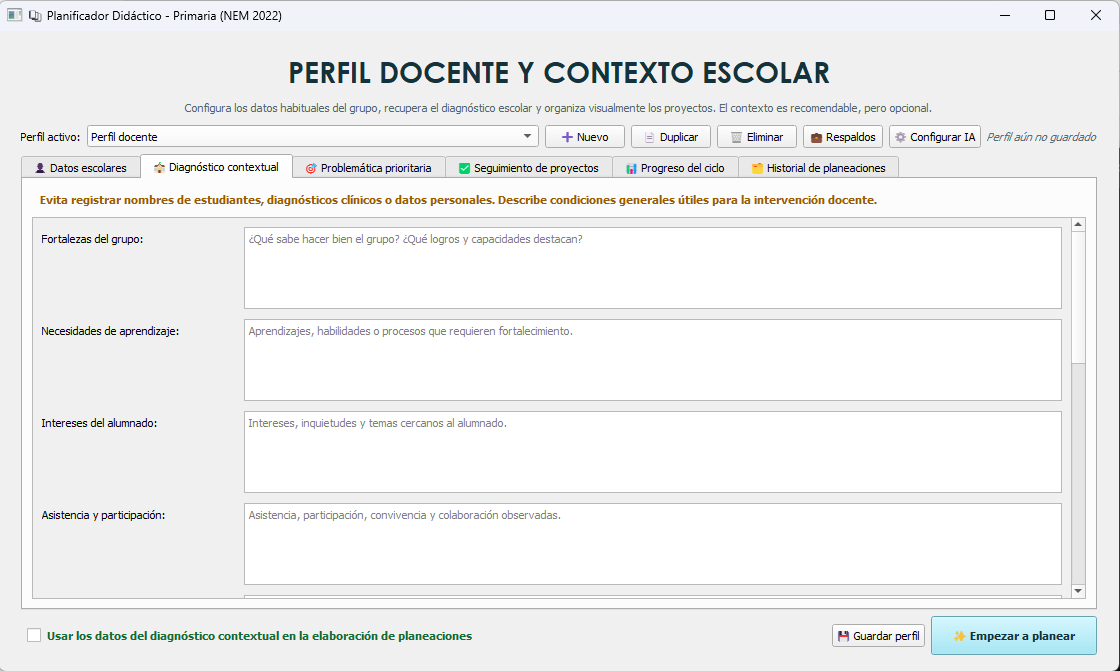Click the vertical scrollbar thumb

click(x=1079, y=297)
